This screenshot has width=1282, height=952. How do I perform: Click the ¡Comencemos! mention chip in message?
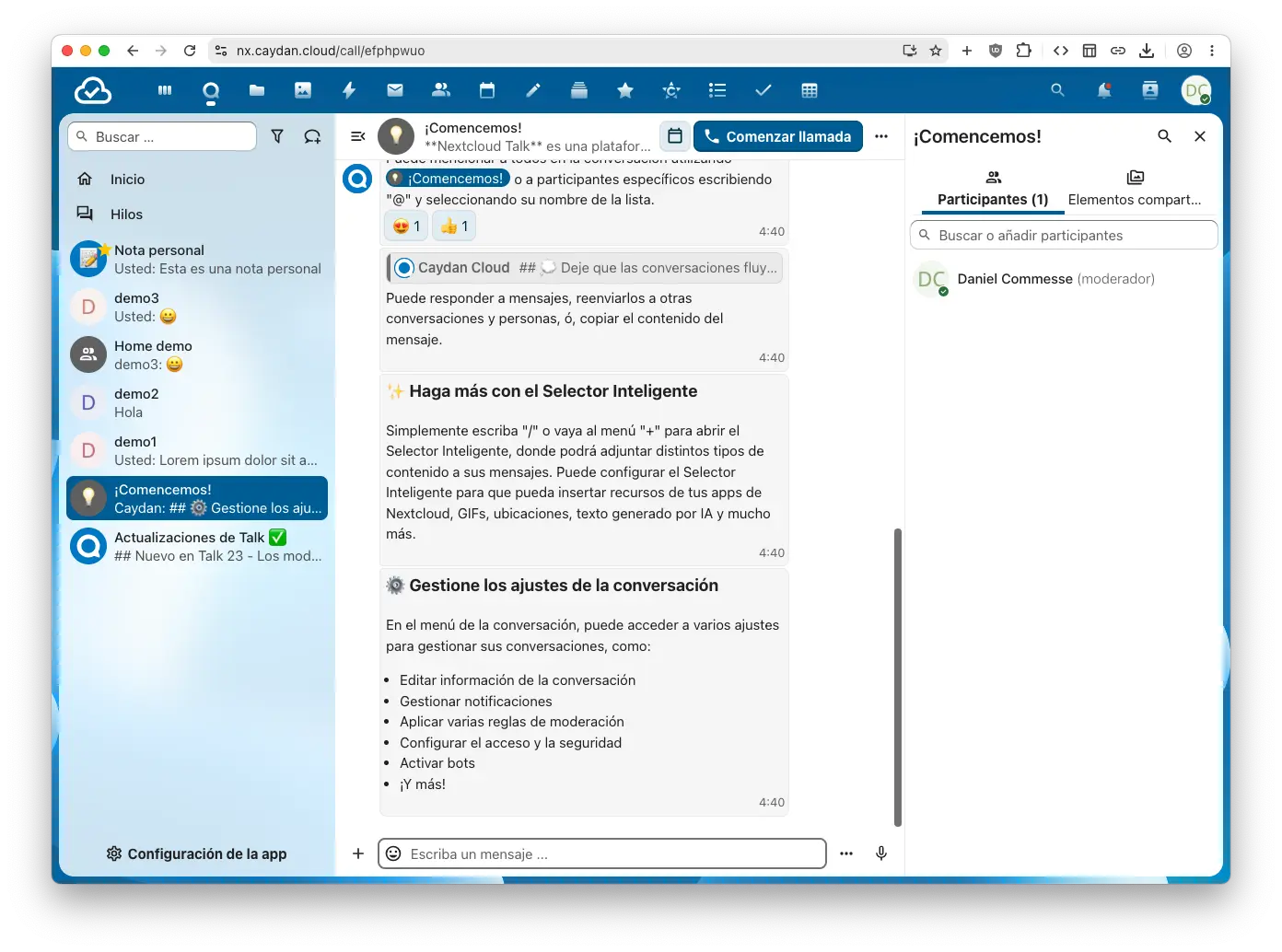tap(448, 179)
